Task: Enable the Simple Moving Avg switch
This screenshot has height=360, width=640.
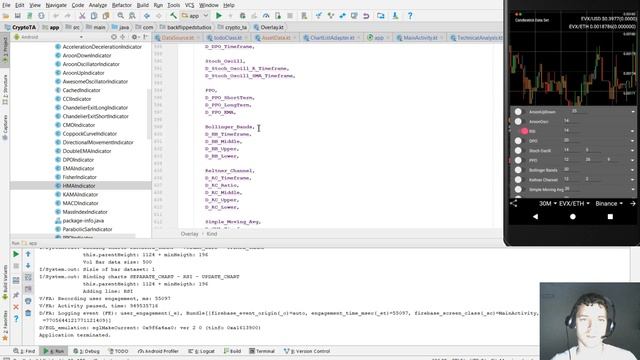Action: (x=518, y=189)
